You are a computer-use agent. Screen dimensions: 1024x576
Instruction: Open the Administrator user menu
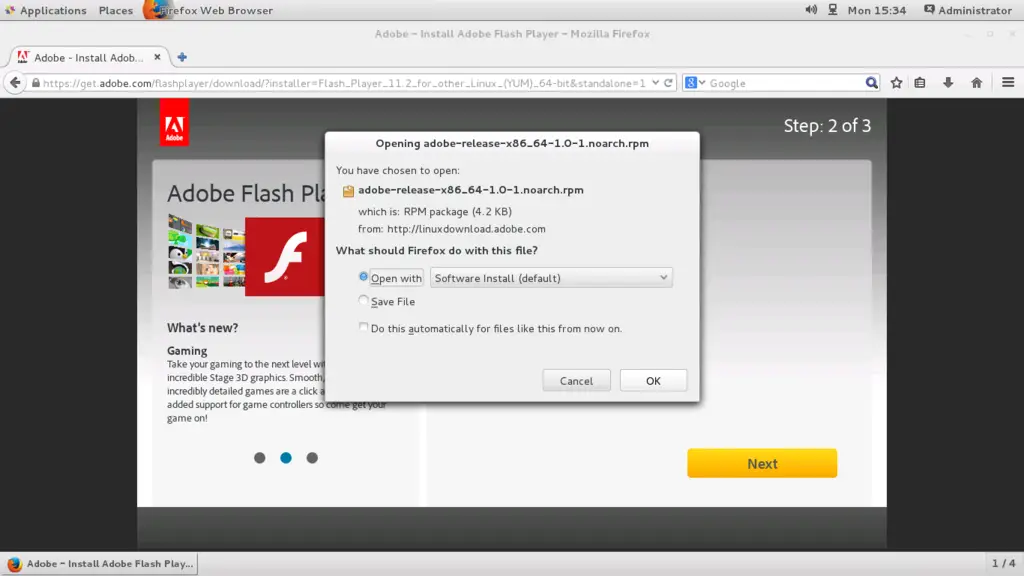[968, 10]
